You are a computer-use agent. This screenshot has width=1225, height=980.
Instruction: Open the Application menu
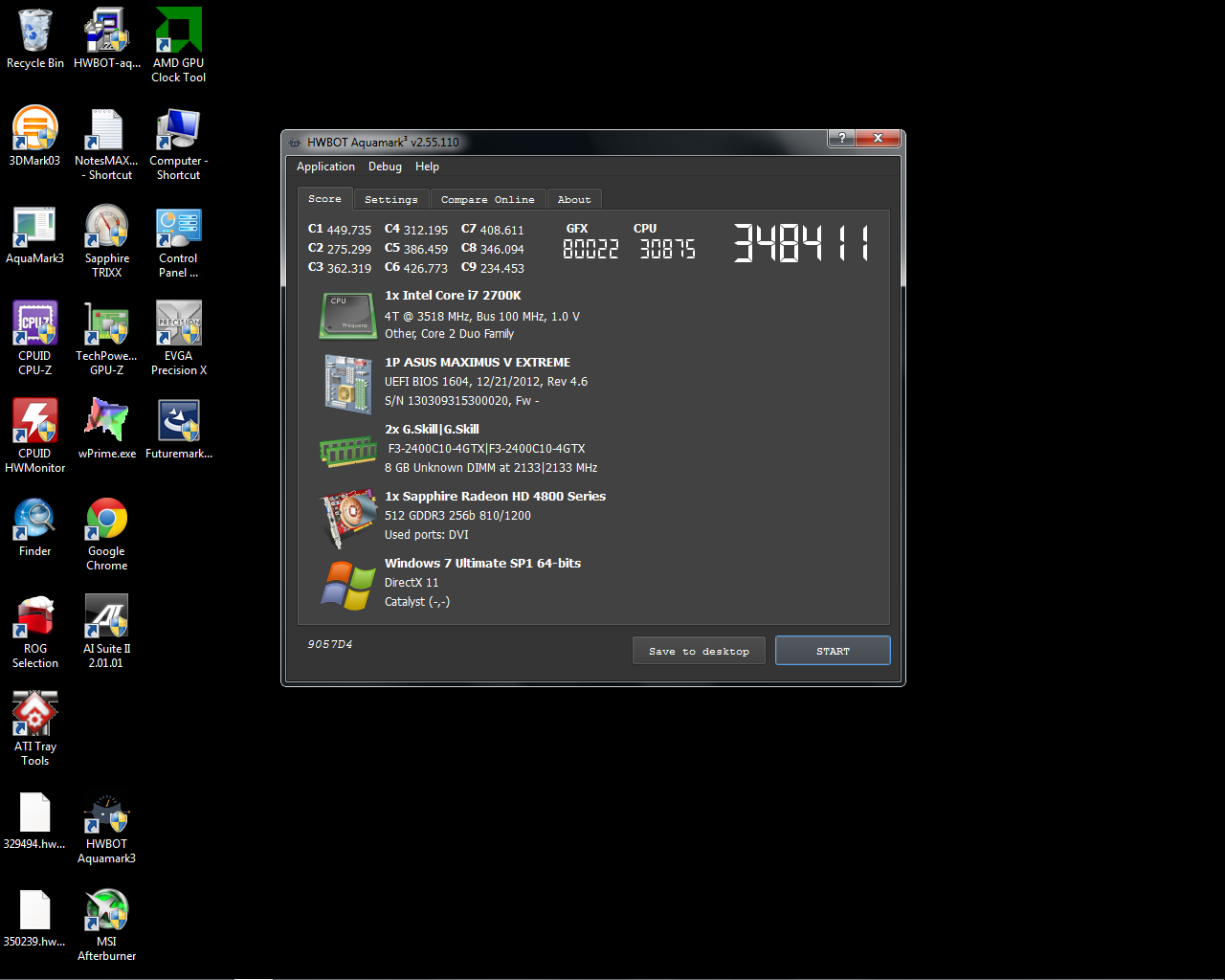pyautogui.click(x=325, y=167)
